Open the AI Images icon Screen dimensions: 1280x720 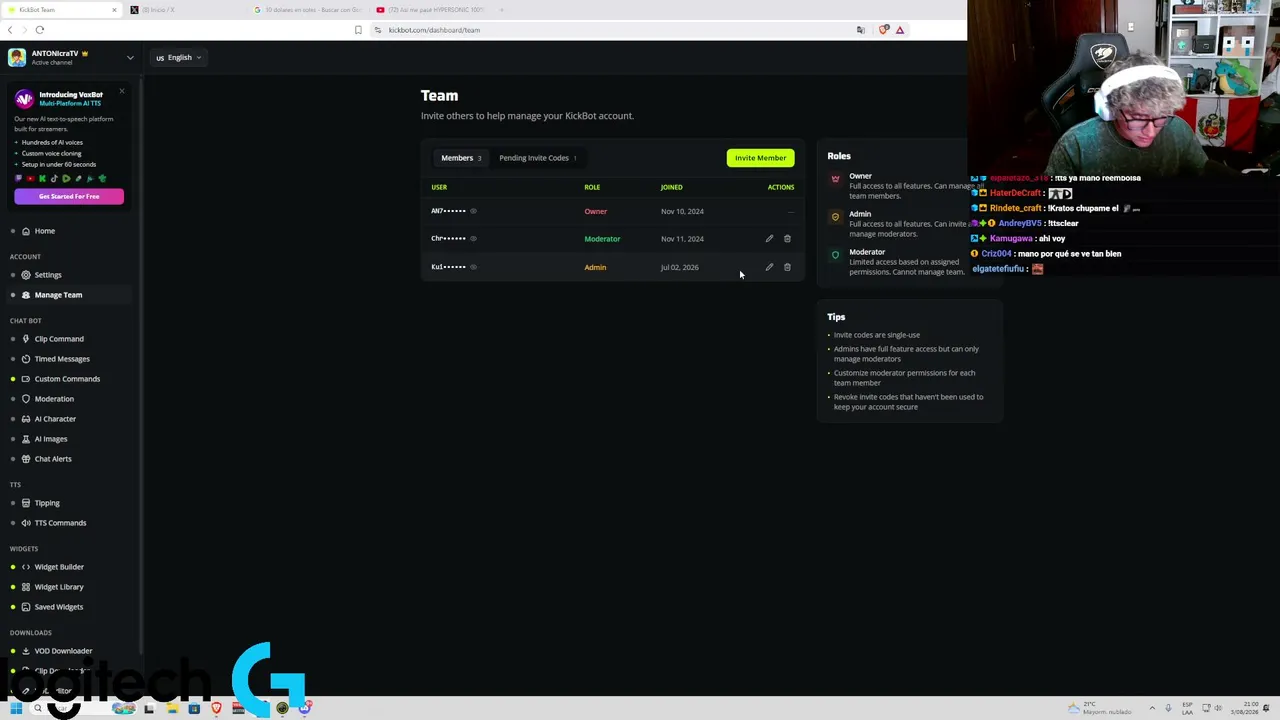click(x=26, y=439)
